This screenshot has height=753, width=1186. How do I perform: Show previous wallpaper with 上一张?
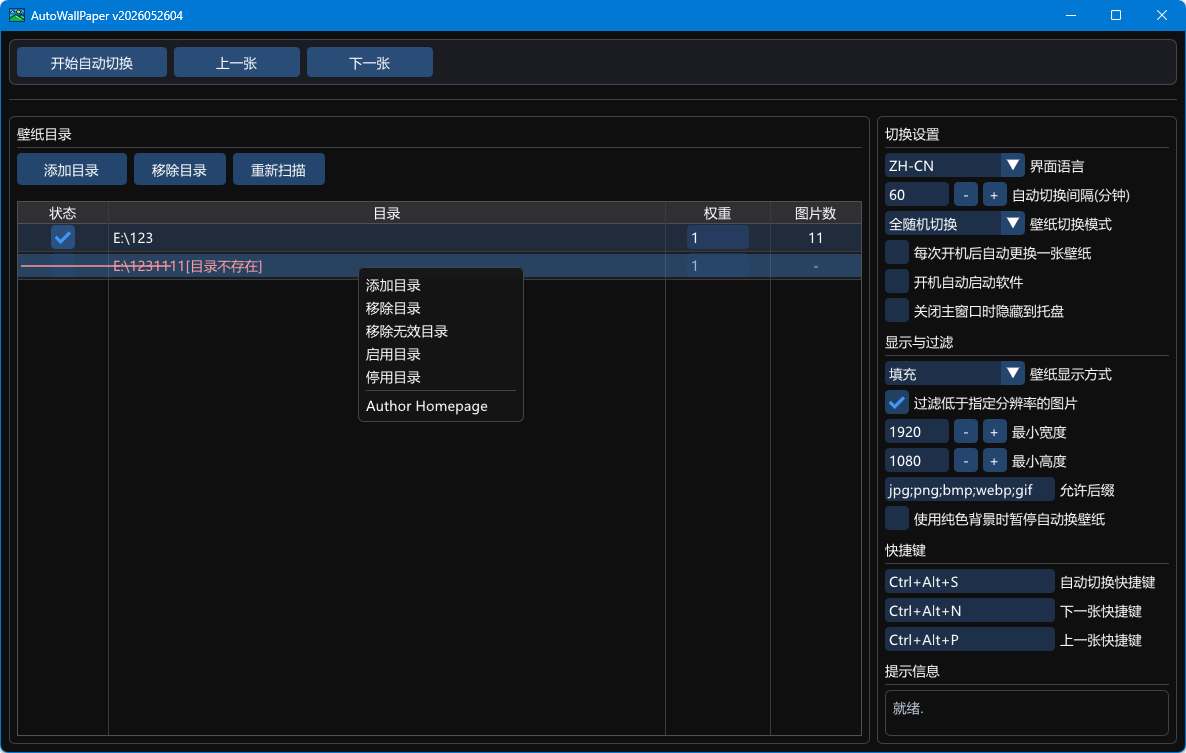(237, 63)
